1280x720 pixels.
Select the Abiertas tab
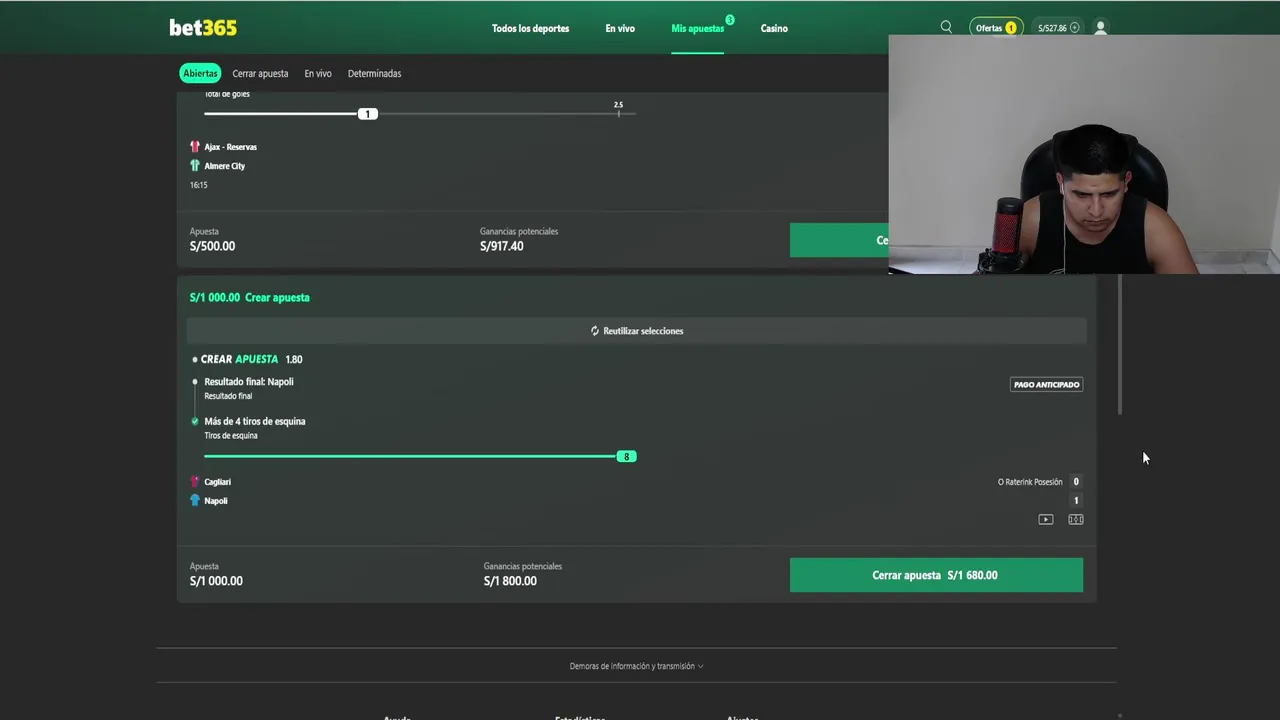click(x=200, y=73)
